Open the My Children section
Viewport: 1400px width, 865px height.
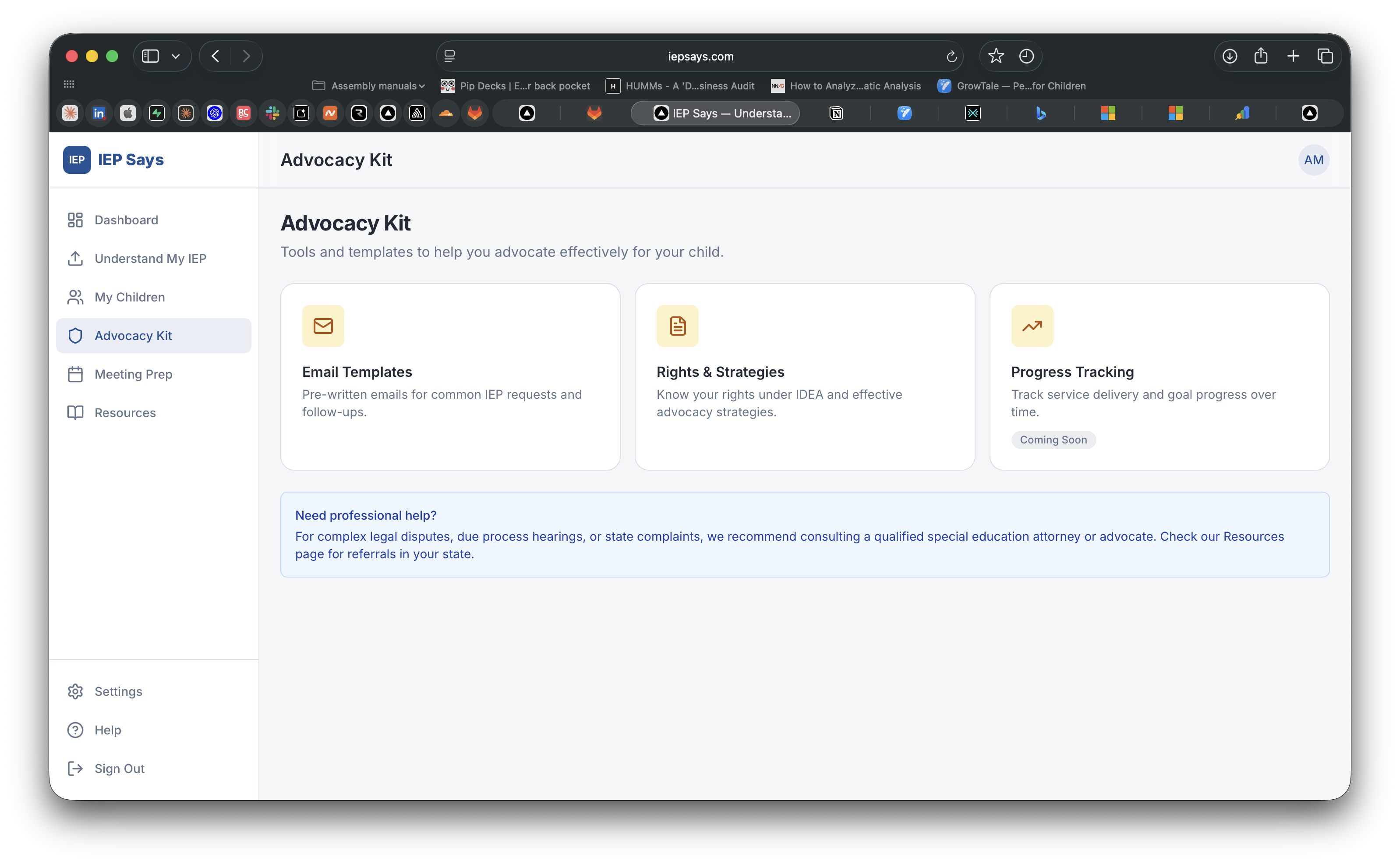[129, 297]
